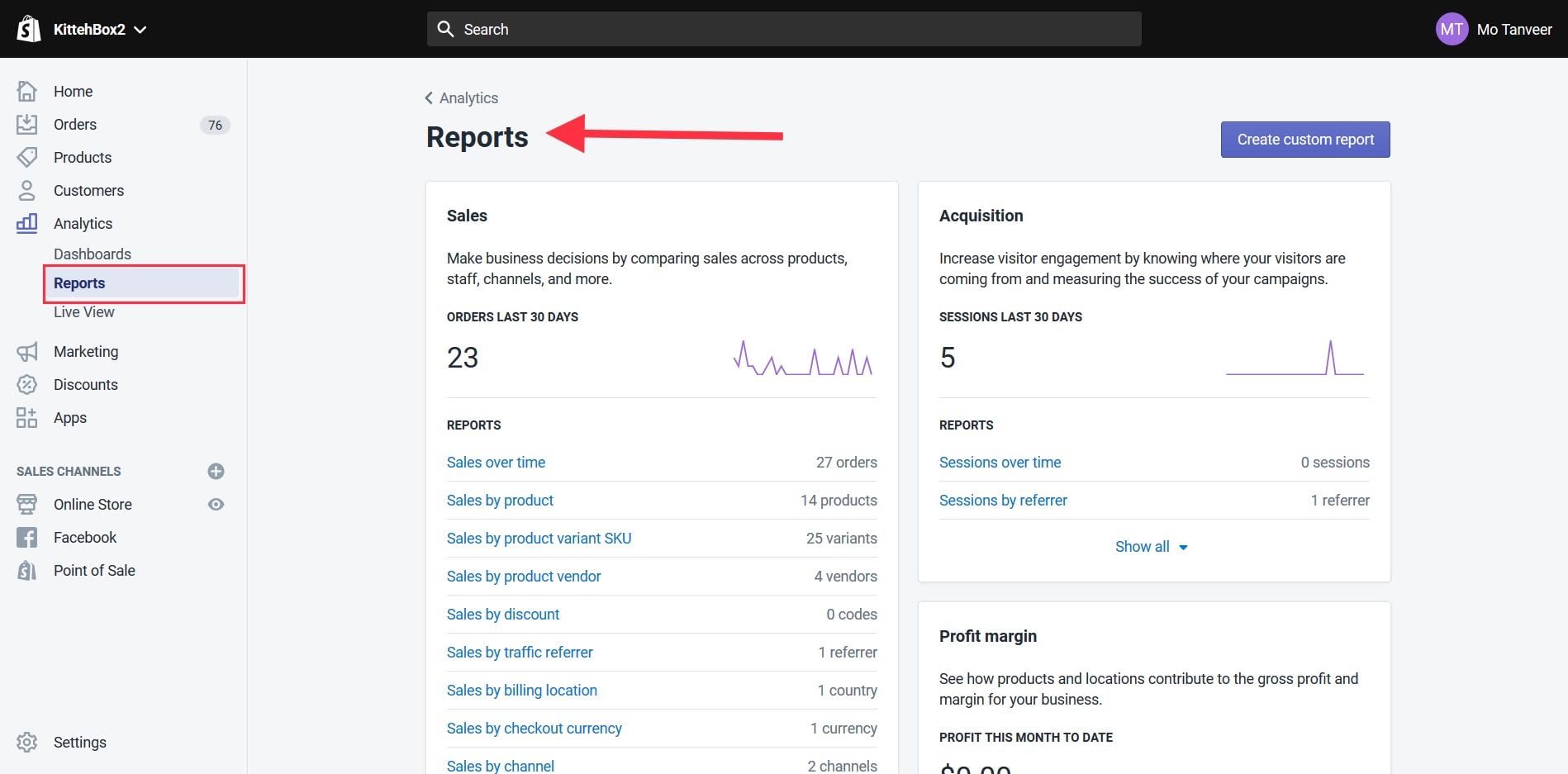
Task: View Online Store using the eye icon
Action: click(216, 505)
